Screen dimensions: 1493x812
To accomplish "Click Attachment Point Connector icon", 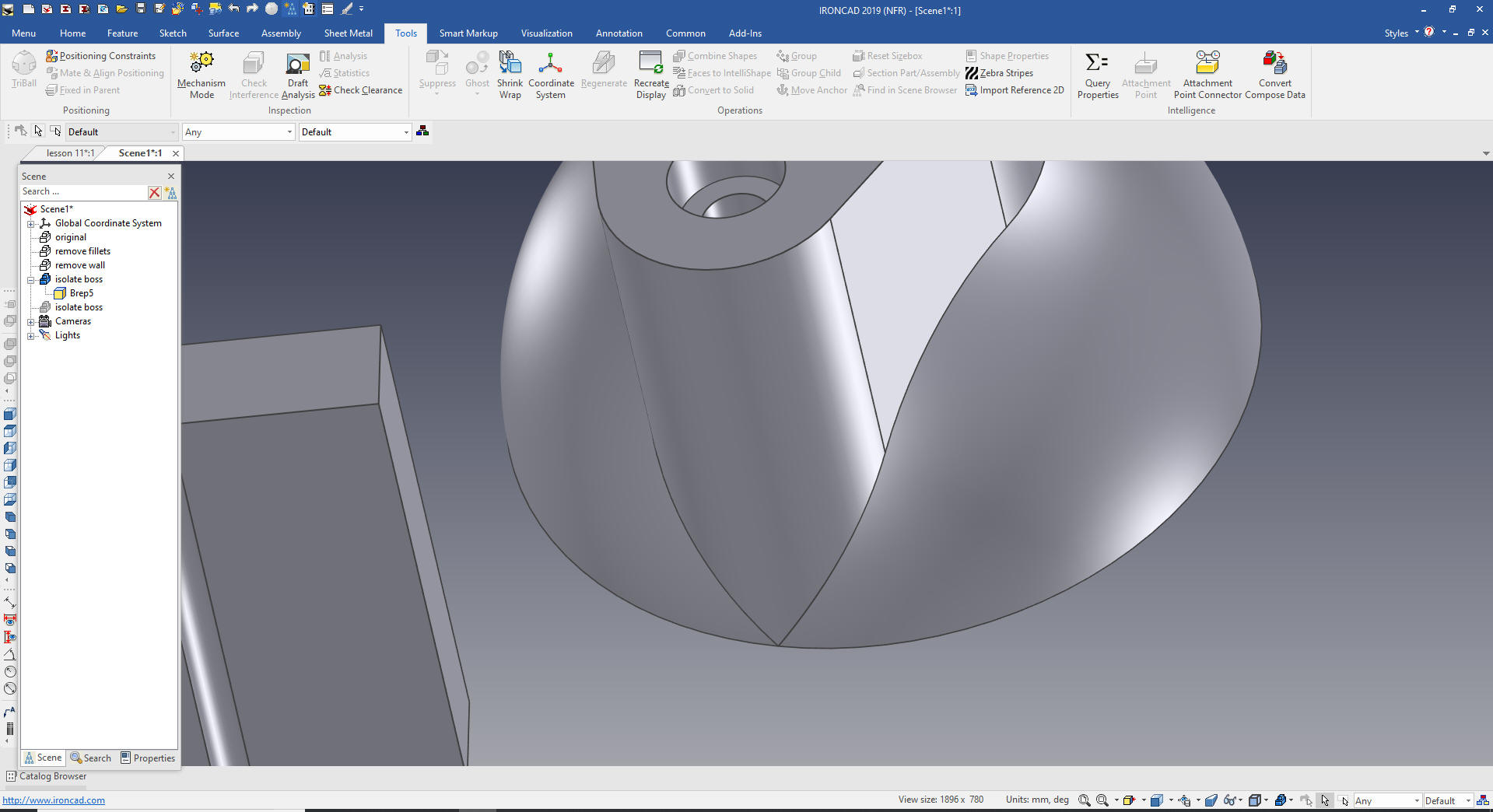I will [x=1207, y=64].
